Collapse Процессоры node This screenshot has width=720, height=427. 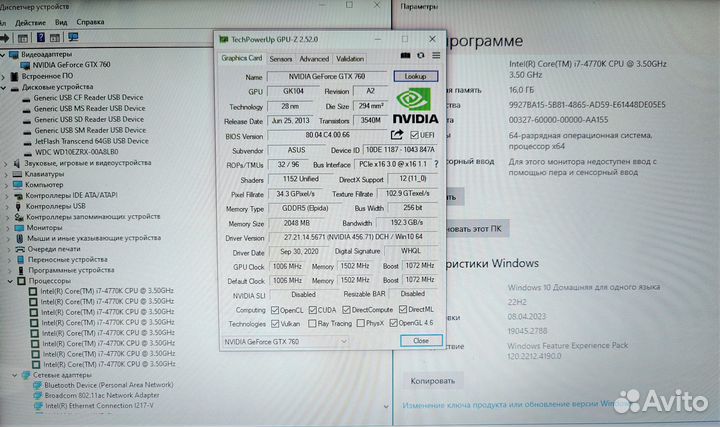[10, 281]
